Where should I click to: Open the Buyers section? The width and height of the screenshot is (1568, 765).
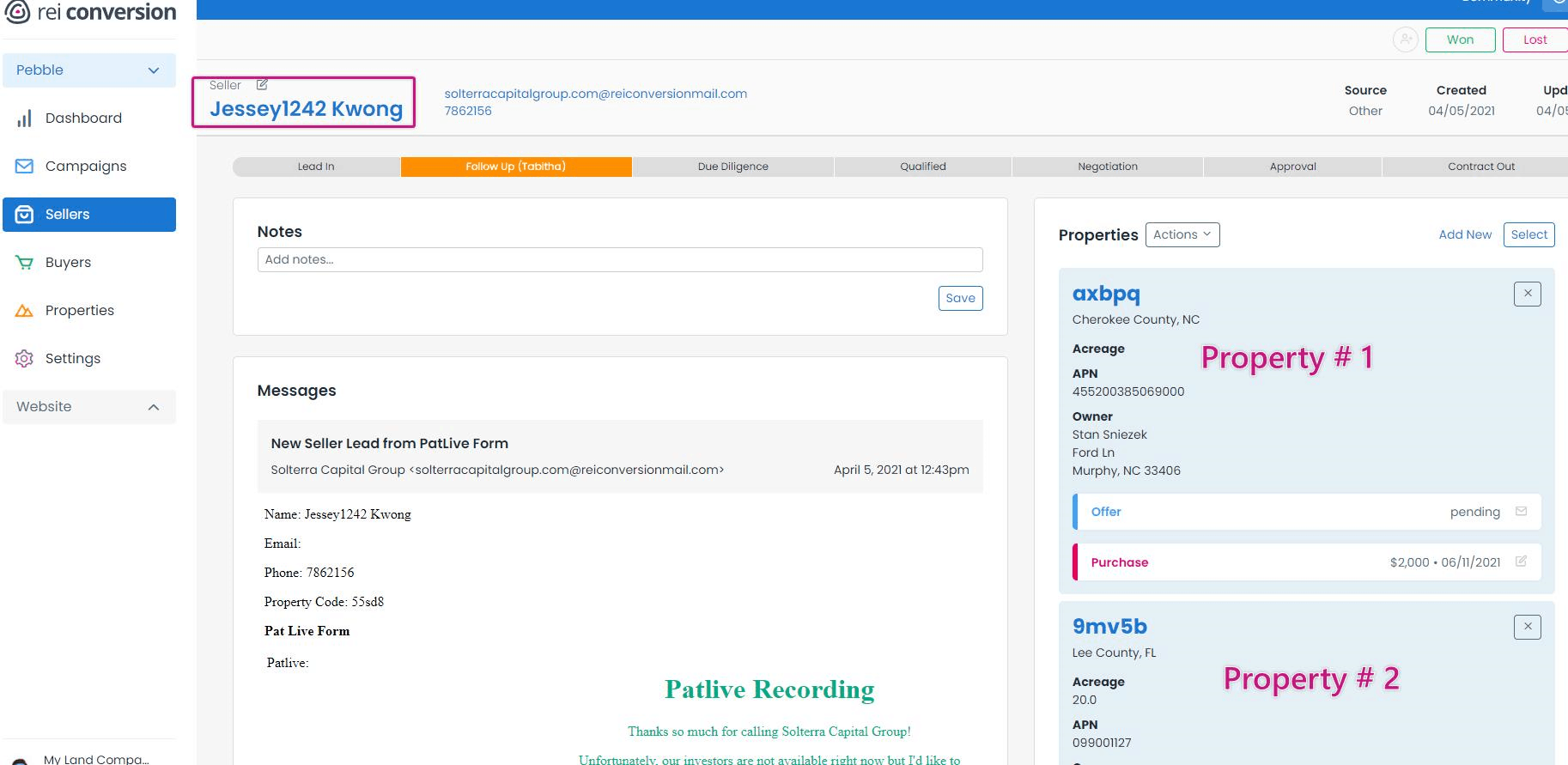(x=89, y=263)
